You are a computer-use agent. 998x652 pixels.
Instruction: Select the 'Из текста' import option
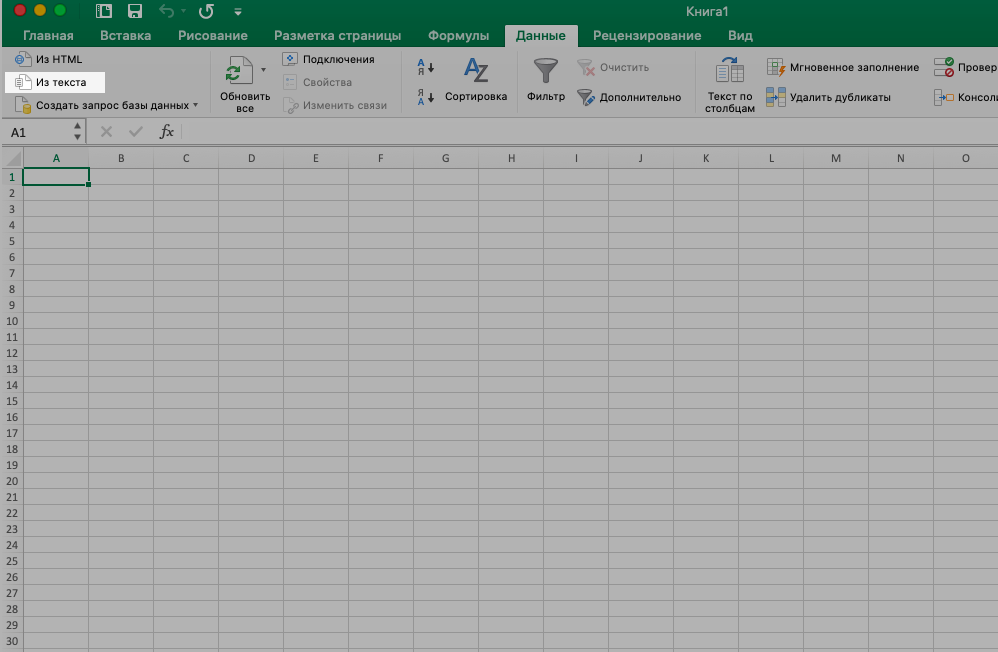[x=55, y=82]
